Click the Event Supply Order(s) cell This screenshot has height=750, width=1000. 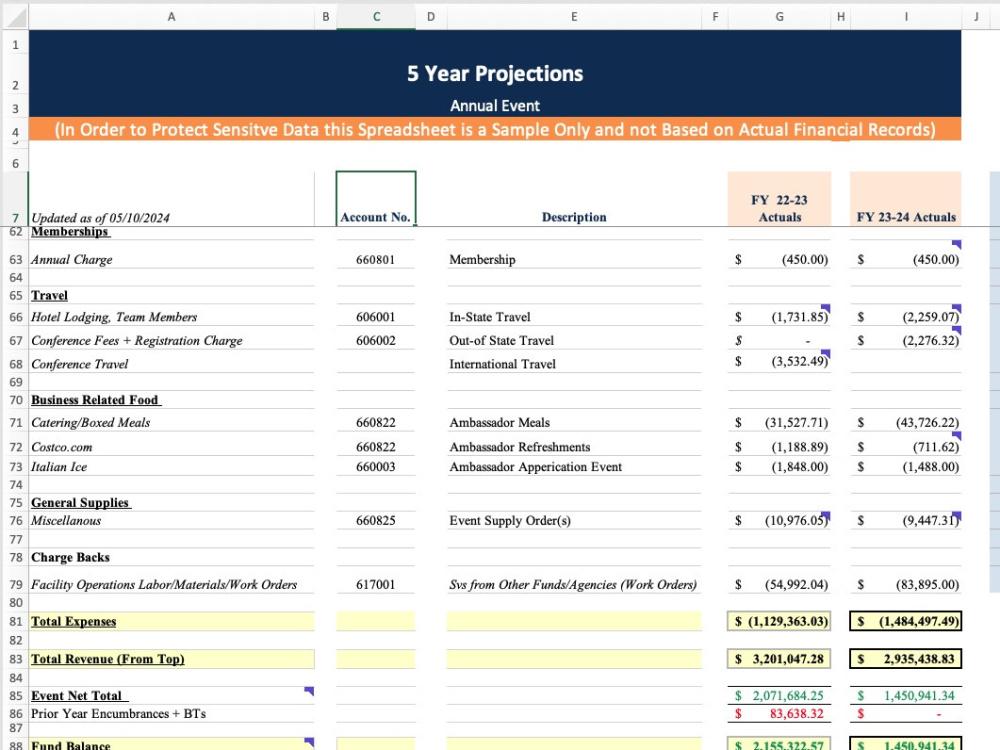(x=574, y=520)
